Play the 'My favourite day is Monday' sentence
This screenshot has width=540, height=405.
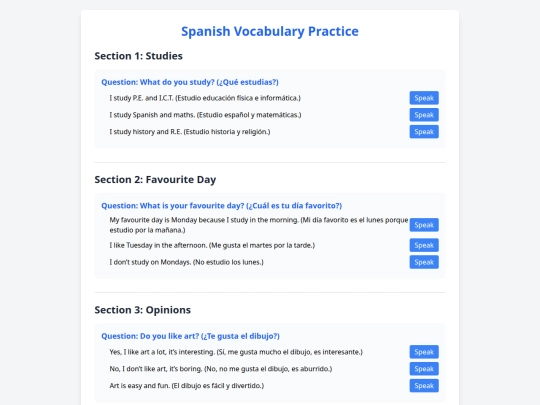pyautogui.click(x=424, y=225)
